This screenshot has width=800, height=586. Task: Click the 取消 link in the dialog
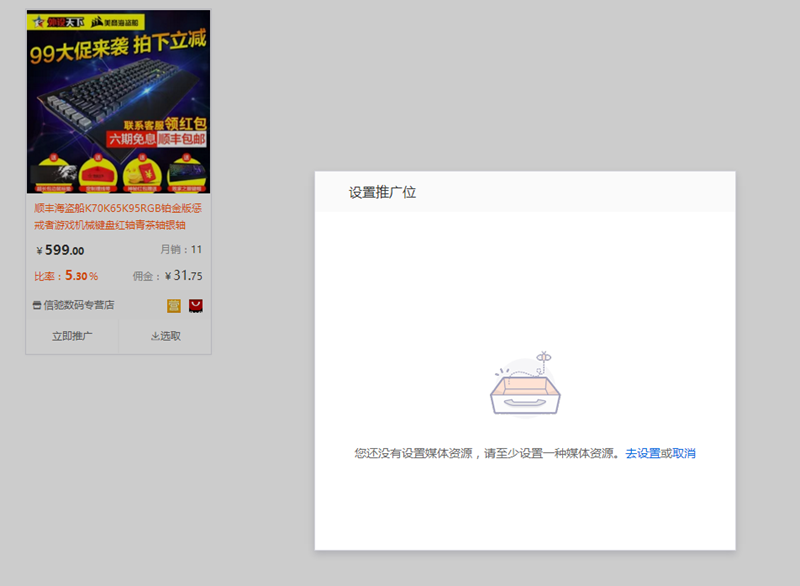click(x=684, y=453)
